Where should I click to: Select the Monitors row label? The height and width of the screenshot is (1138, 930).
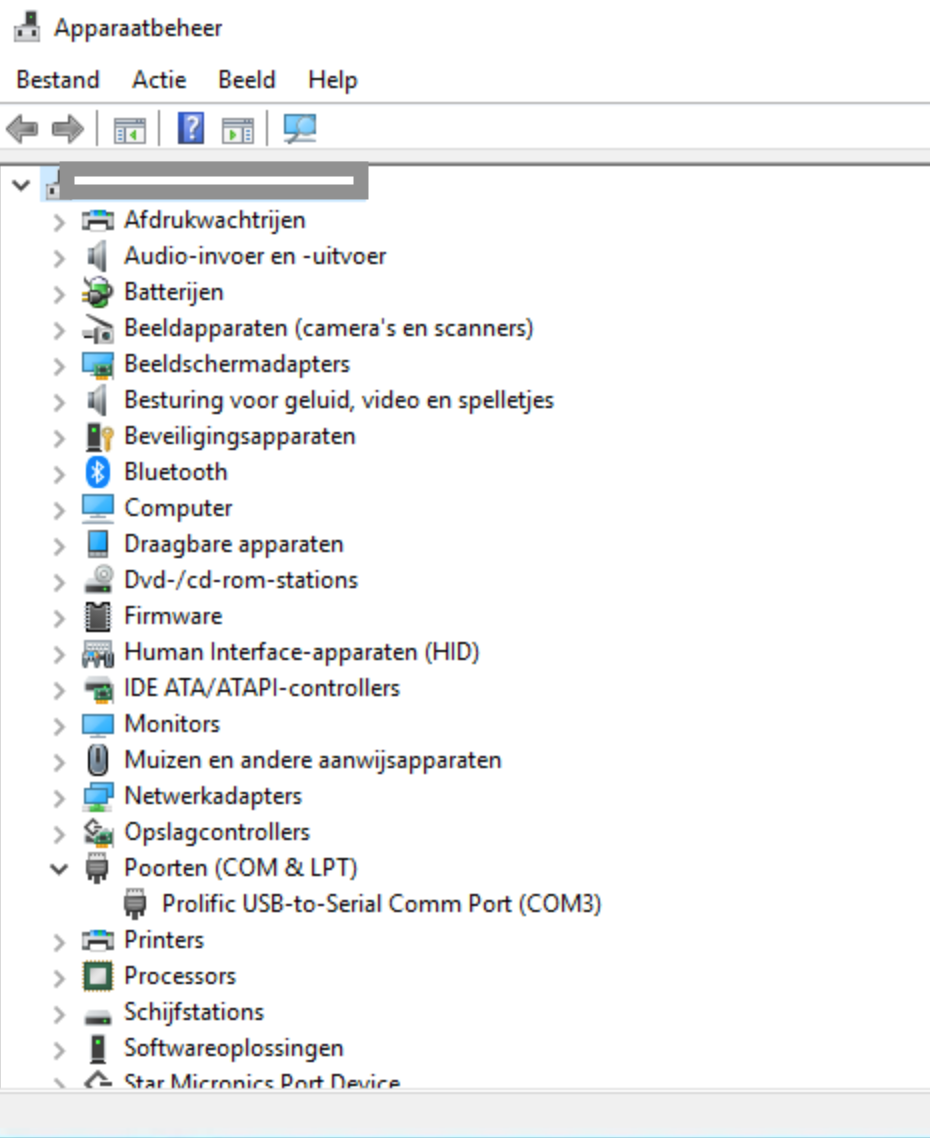(172, 724)
